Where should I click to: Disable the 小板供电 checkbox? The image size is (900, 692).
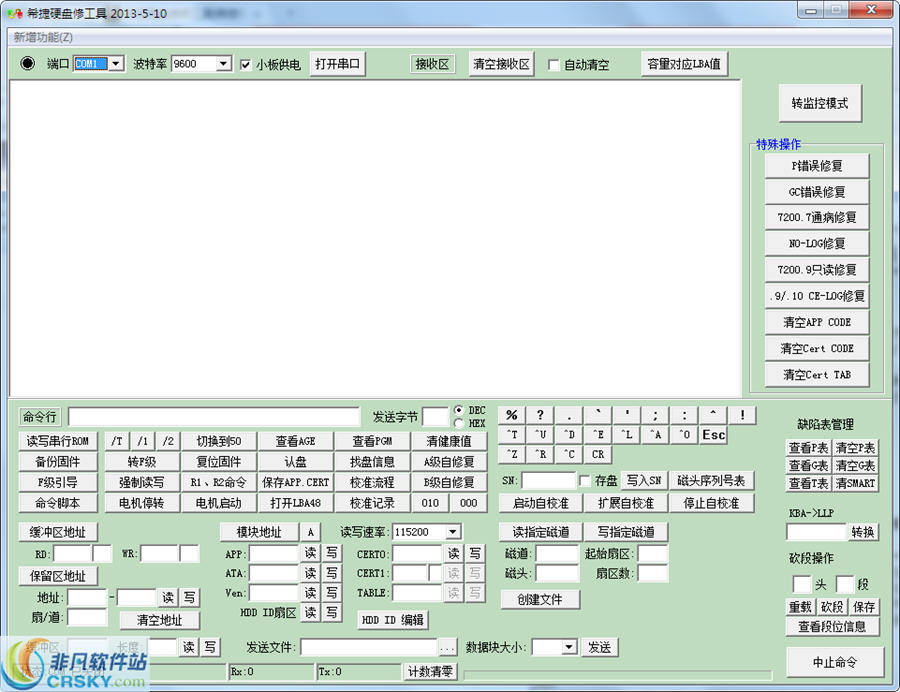[x=244, y=62]
